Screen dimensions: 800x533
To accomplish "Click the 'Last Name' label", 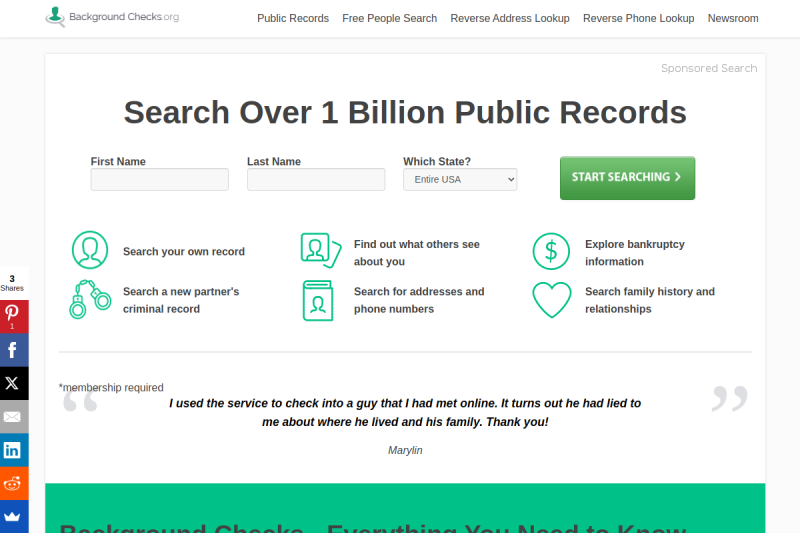I will (x=274, y=162).
